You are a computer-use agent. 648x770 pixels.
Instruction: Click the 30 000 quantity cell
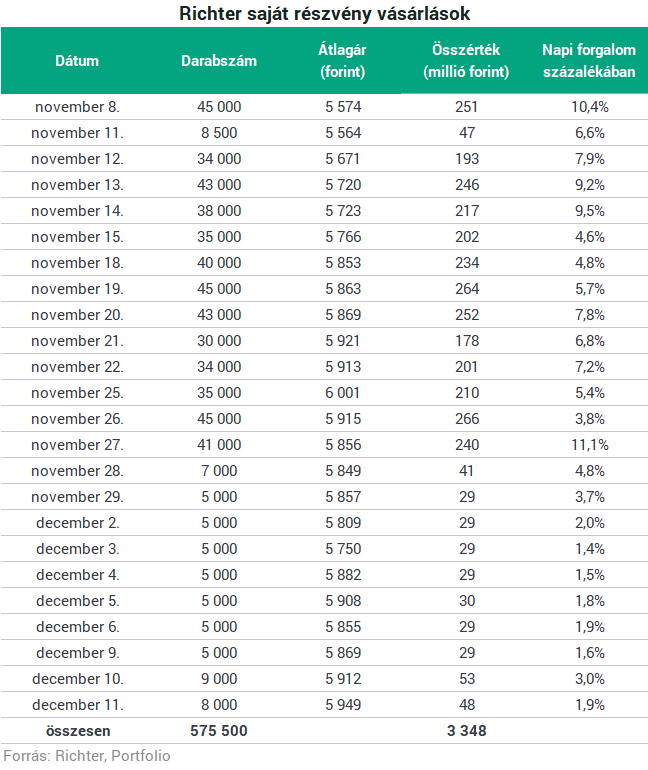[219, 341]
